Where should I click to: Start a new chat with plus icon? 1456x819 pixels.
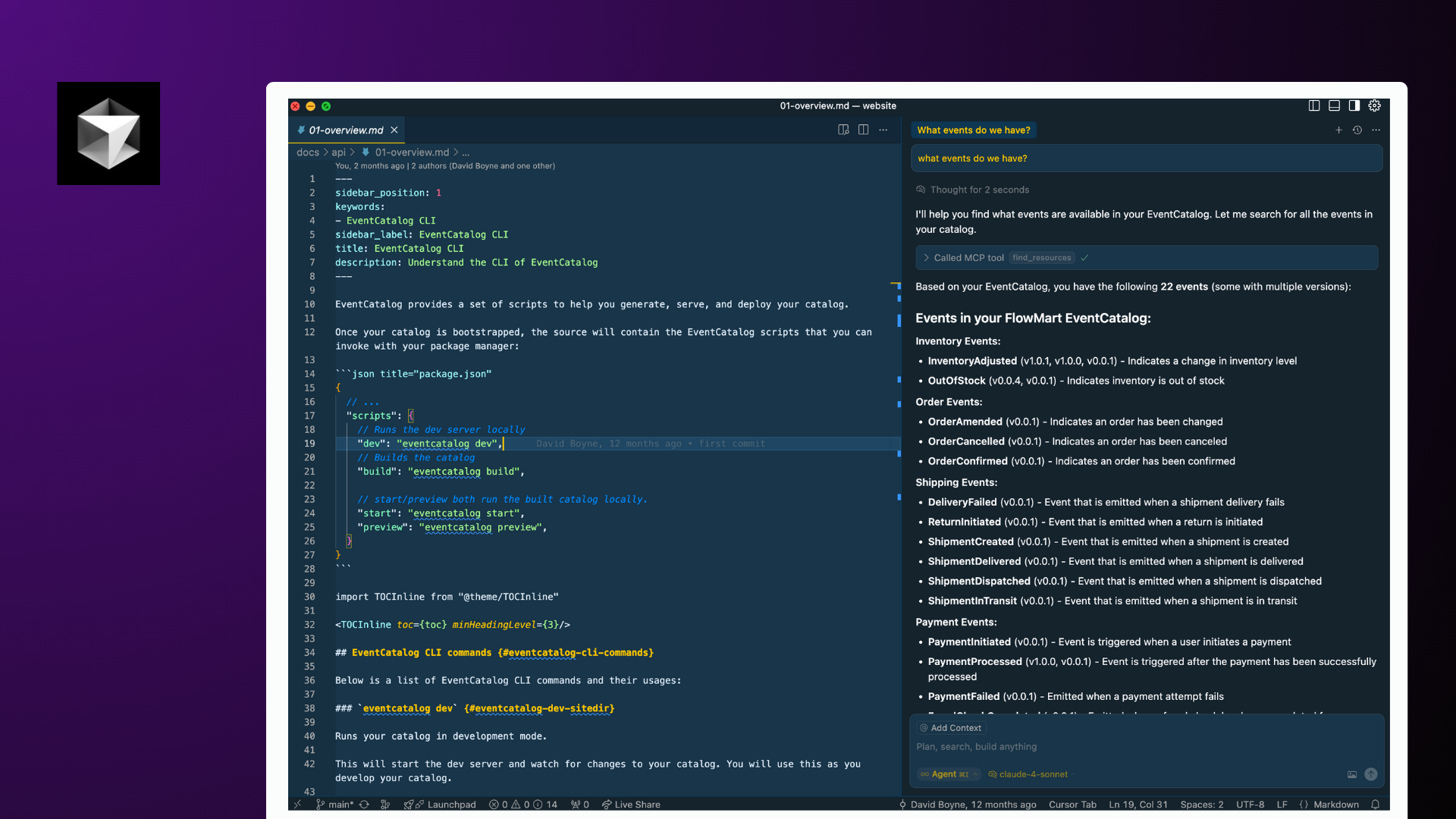coord(1338,130)
